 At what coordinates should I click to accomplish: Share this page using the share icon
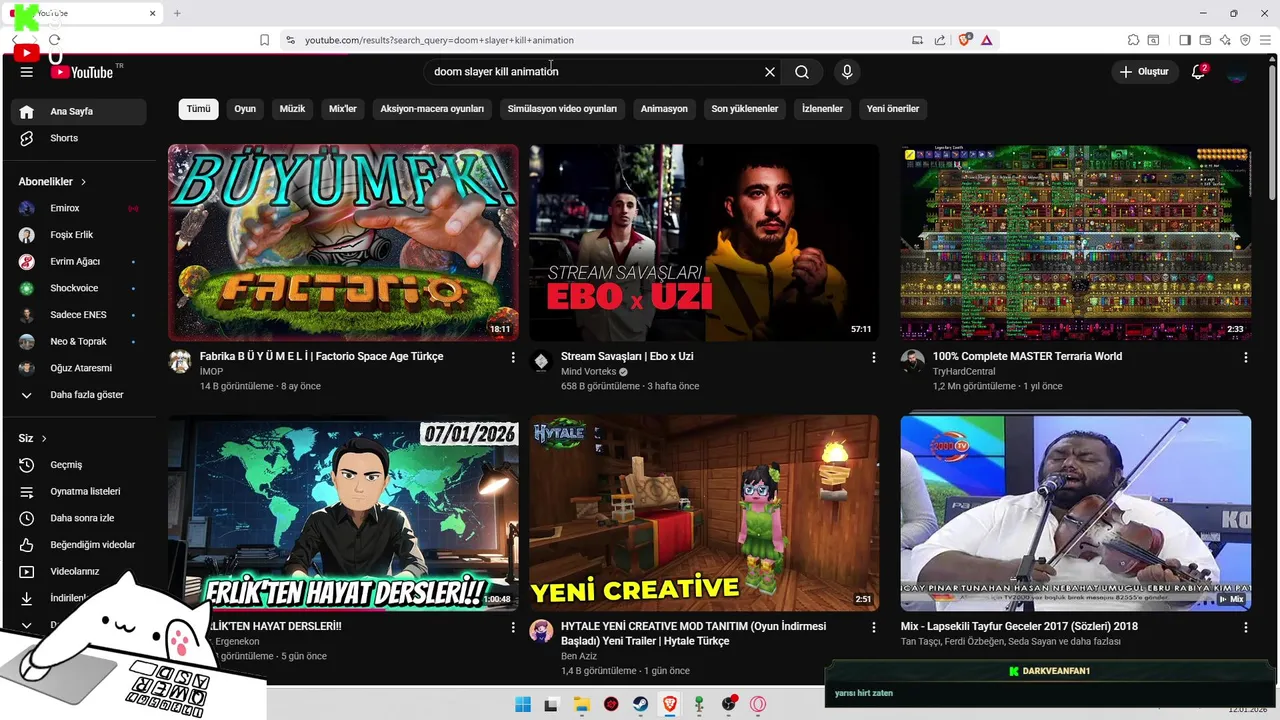[940, 40]
